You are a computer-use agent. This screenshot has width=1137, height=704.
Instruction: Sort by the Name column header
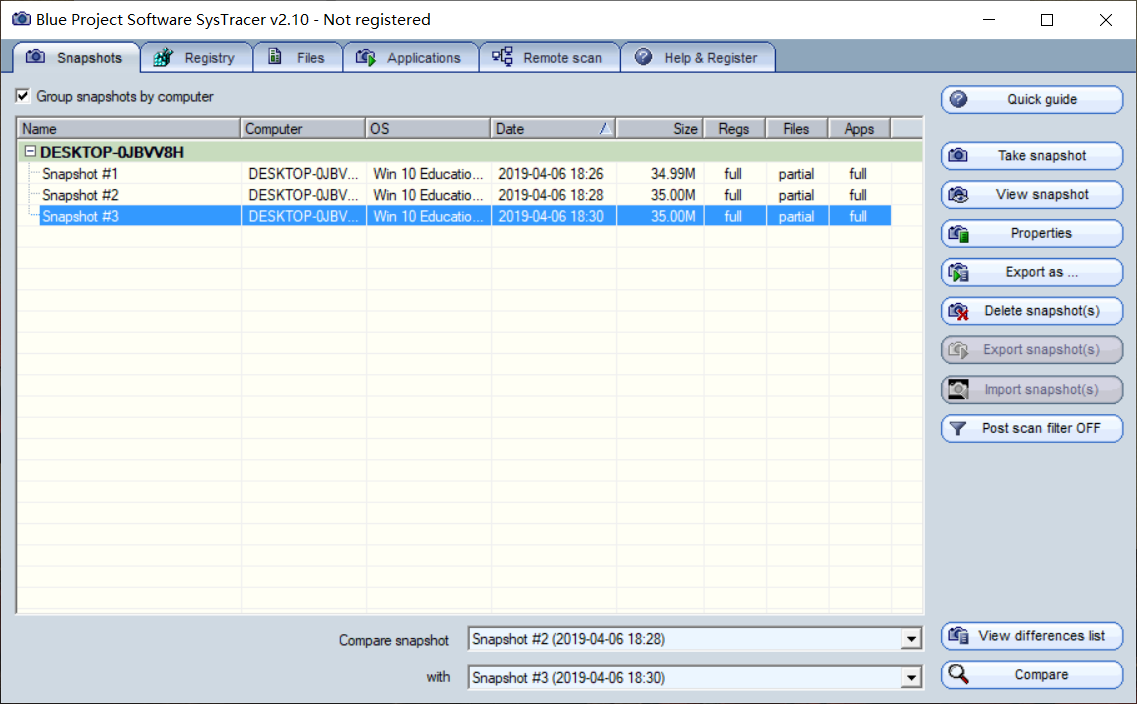[128, 128]
